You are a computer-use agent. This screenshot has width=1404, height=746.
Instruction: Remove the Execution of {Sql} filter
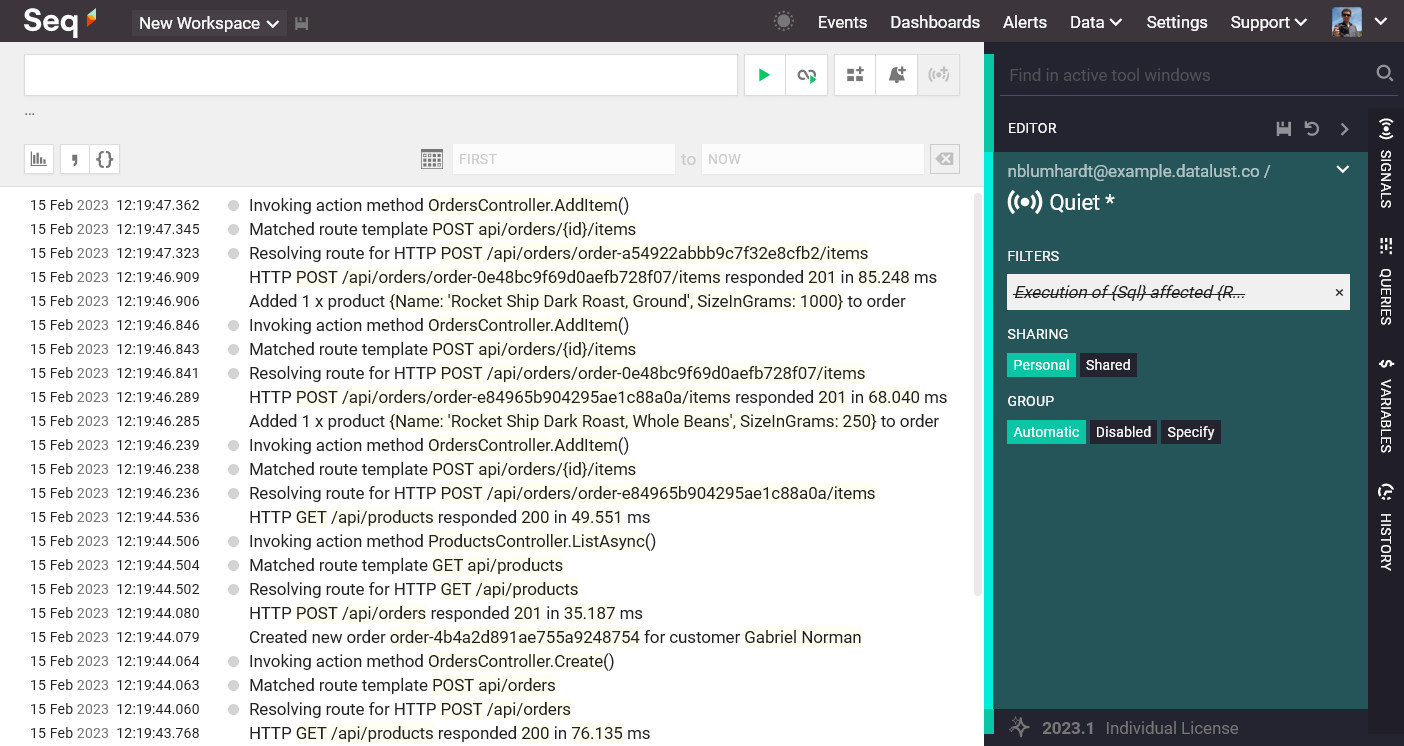pos(1339,292)
